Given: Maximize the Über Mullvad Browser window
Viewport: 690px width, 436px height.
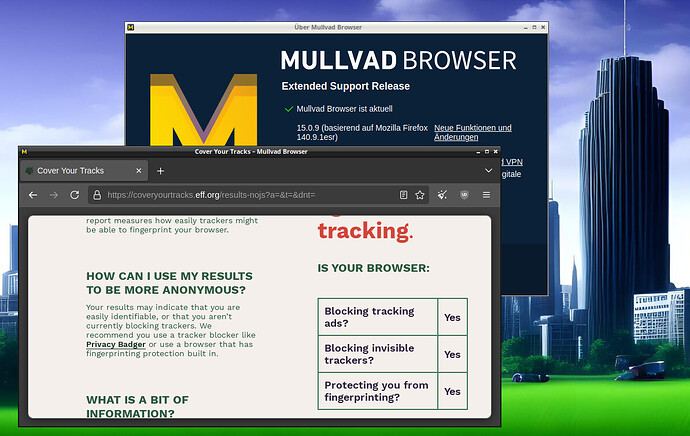Looking at the screenshot, I should 534,27.
